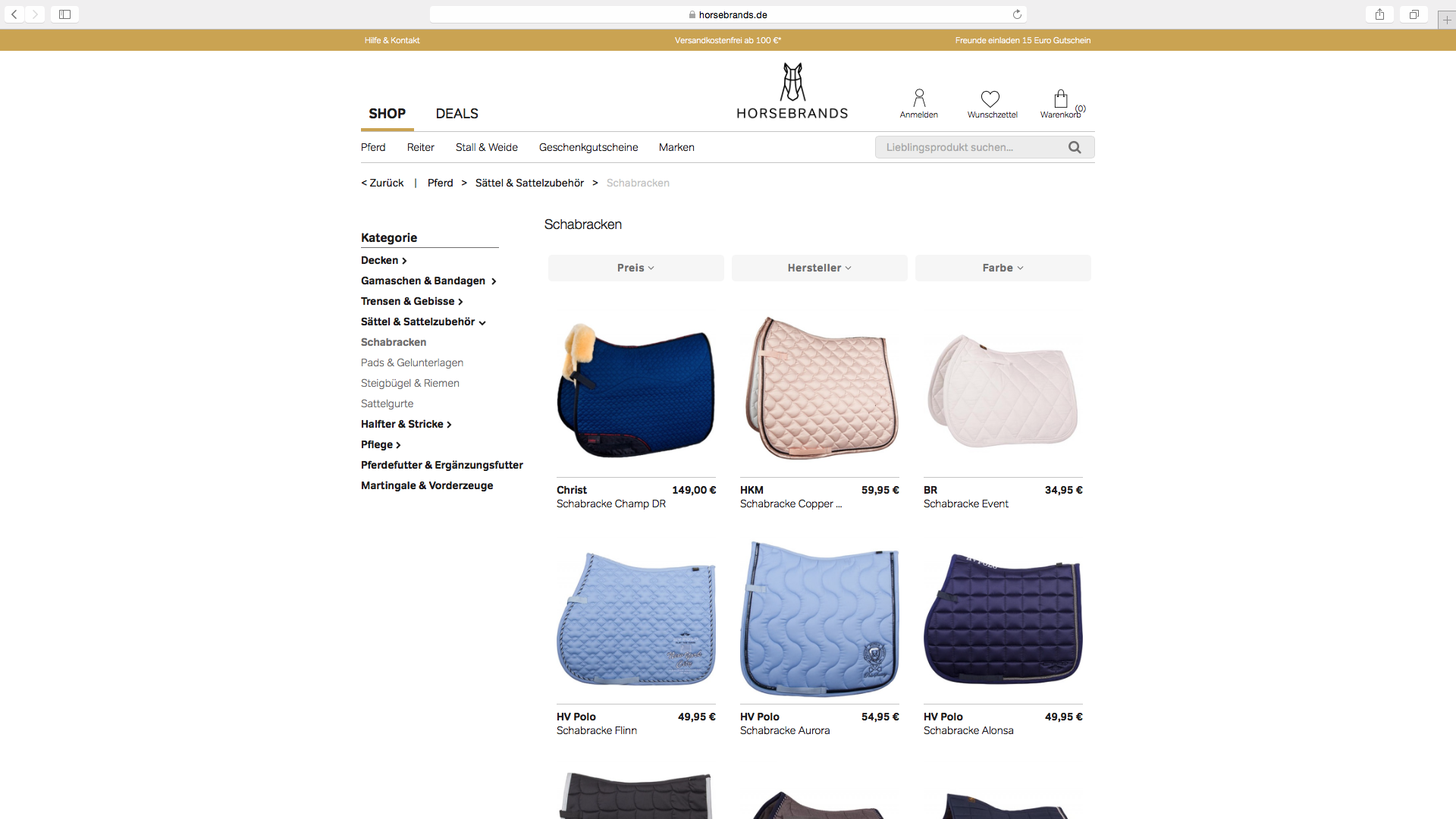Collapse Sättel & Sattelzubehör category
The image size is (1456, 819).
click(x=423, y=322)
